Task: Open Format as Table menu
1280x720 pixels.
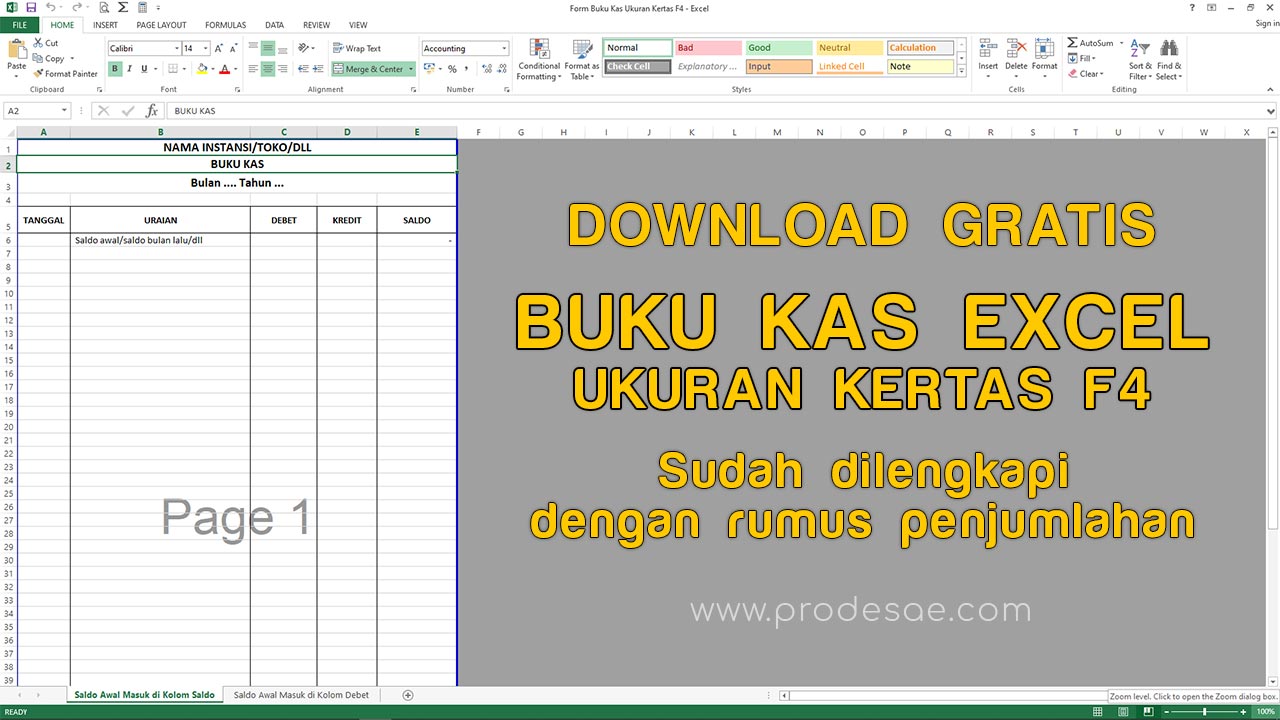Action: click(x=582, y=60)
